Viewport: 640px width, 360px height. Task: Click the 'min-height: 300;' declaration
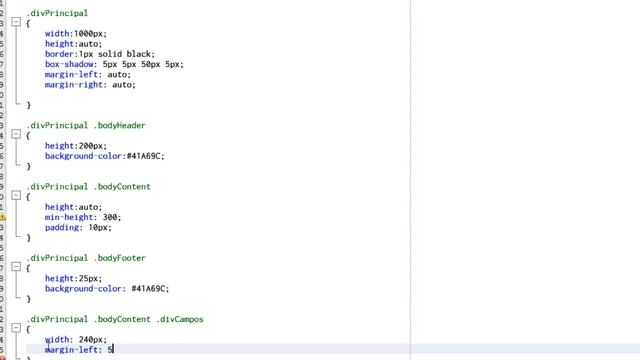coord(83,217)
